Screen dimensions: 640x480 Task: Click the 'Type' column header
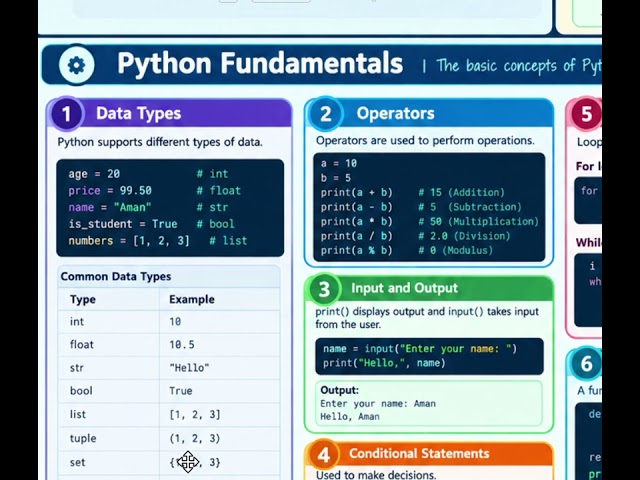tap(83, 299)
